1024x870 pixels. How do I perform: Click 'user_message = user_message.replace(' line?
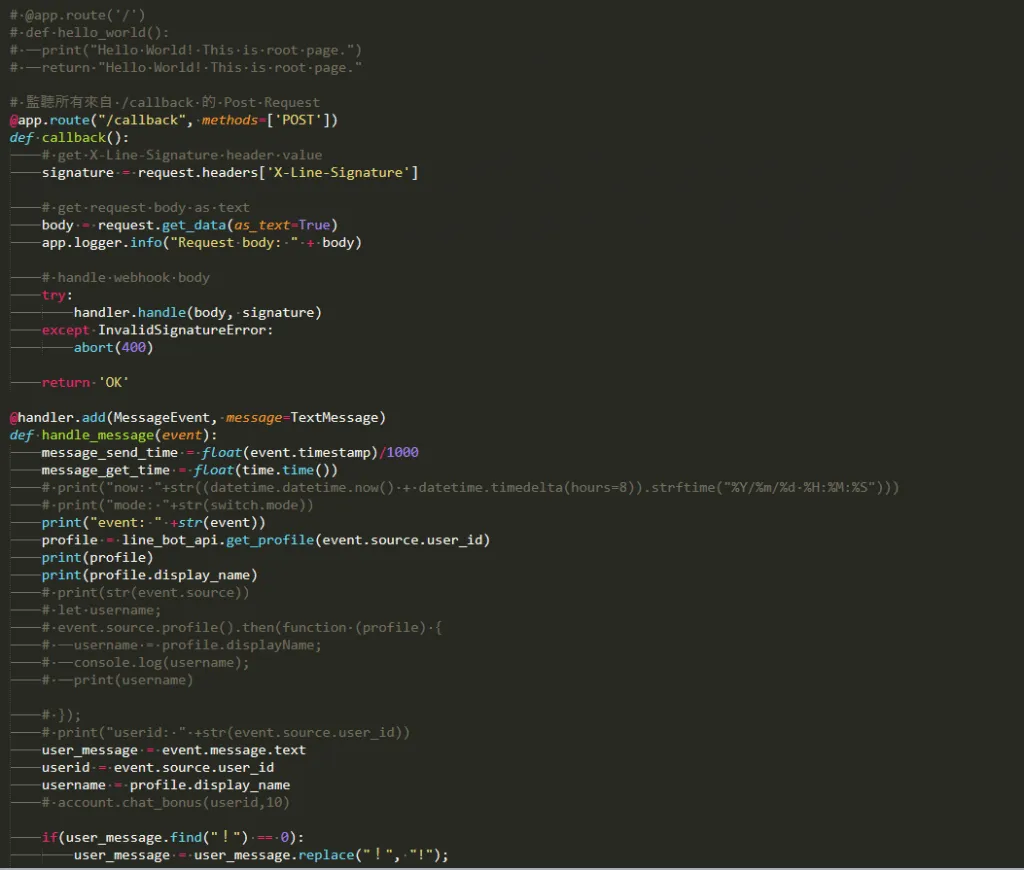[261, 855]
